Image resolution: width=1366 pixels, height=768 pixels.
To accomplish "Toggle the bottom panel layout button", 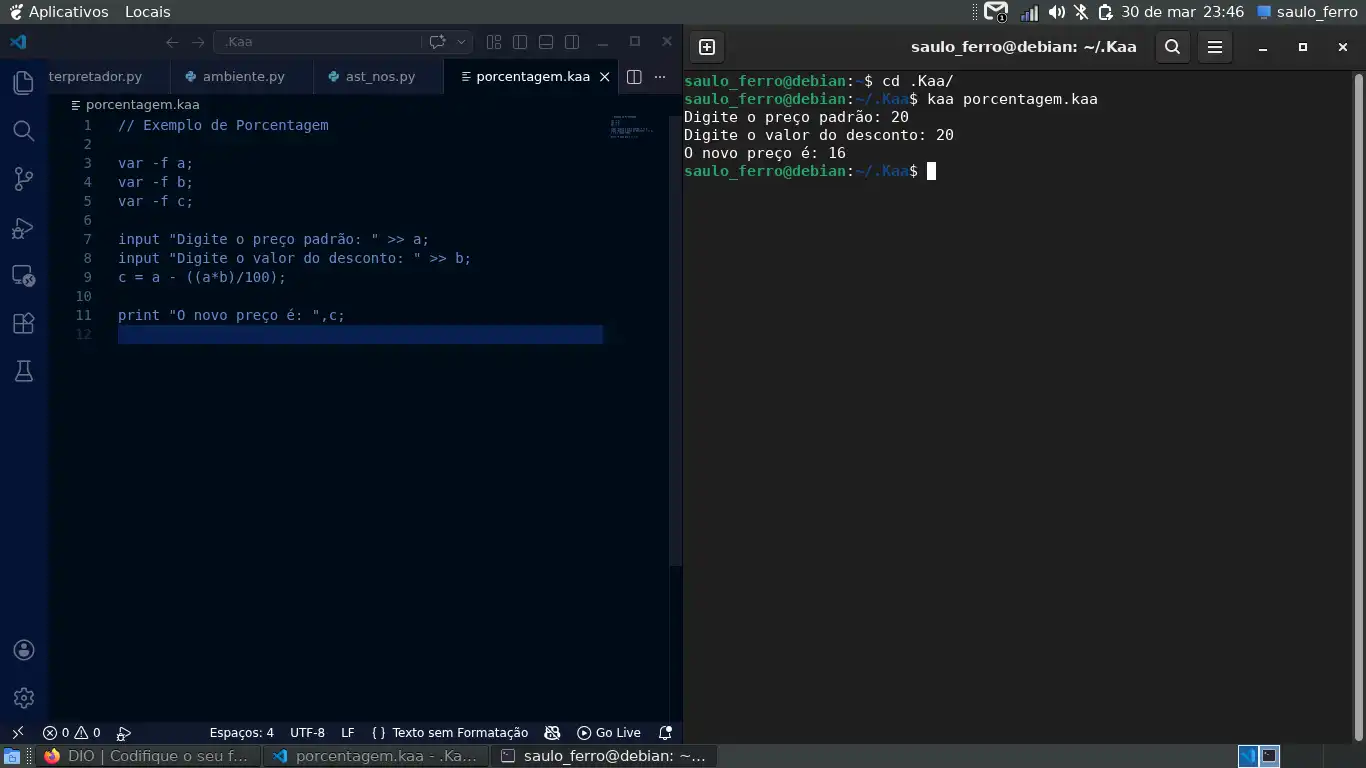I will click(x=546, y=42).
